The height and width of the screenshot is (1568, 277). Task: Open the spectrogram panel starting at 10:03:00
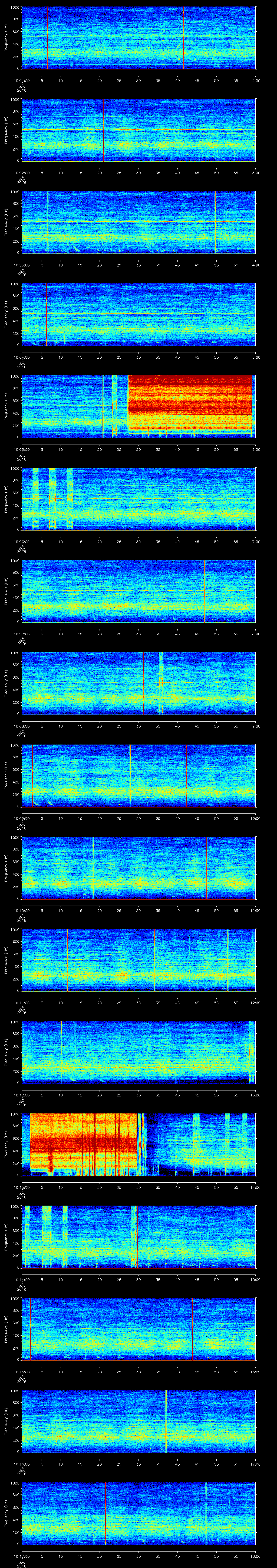coord(138,222)
